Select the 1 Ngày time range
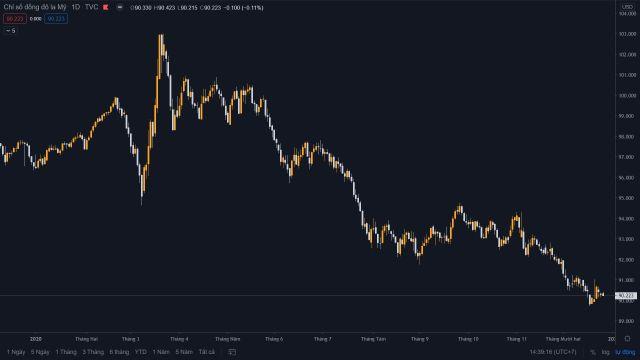The image size is (640, 360). pyautogui.click(x=16, y=352)
